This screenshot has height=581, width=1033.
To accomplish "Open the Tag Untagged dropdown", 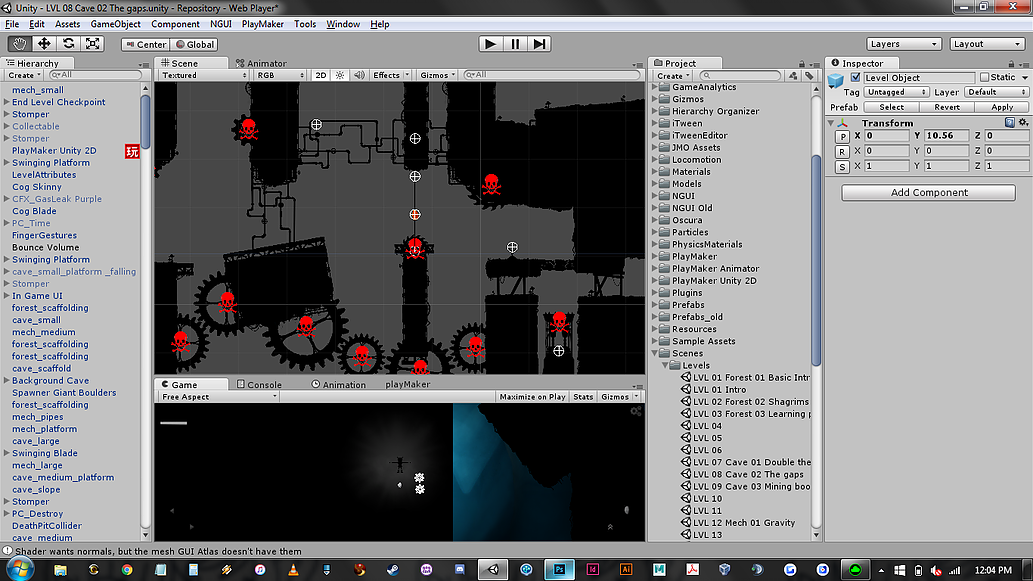I will tap(896, 92).
